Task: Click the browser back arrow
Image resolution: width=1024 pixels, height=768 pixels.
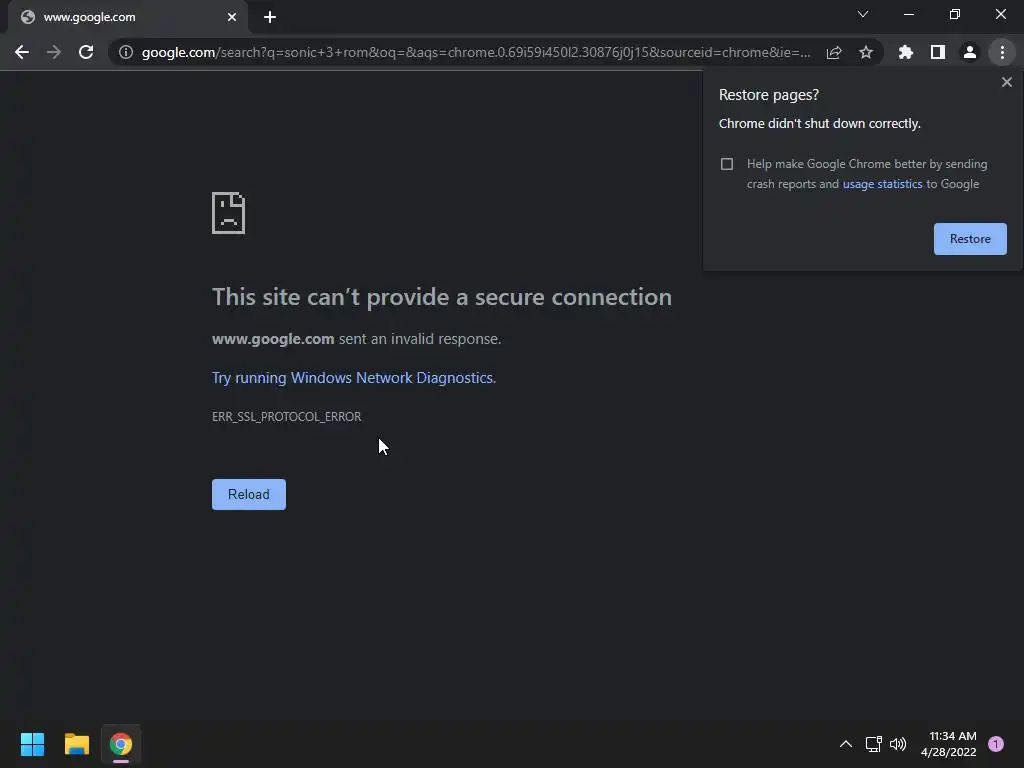Action: pos(22,52)
